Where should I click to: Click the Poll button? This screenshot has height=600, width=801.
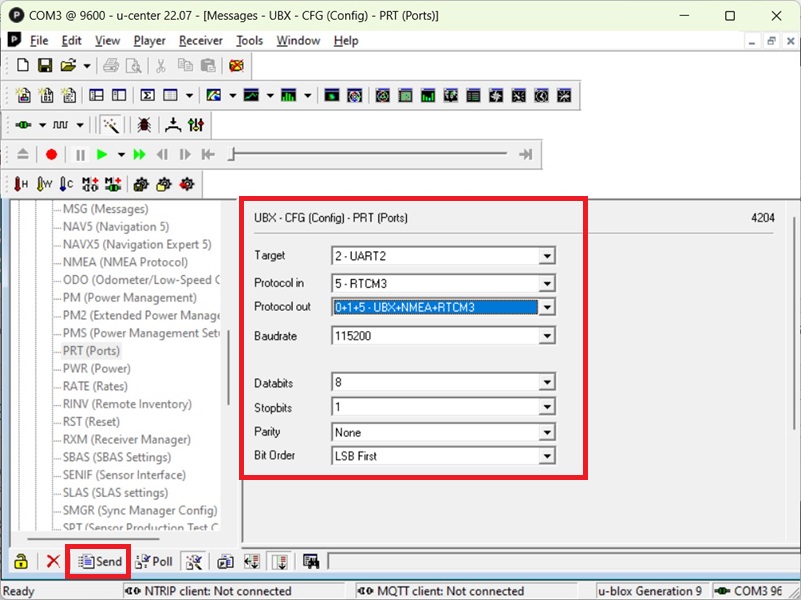tap(154, 562)
